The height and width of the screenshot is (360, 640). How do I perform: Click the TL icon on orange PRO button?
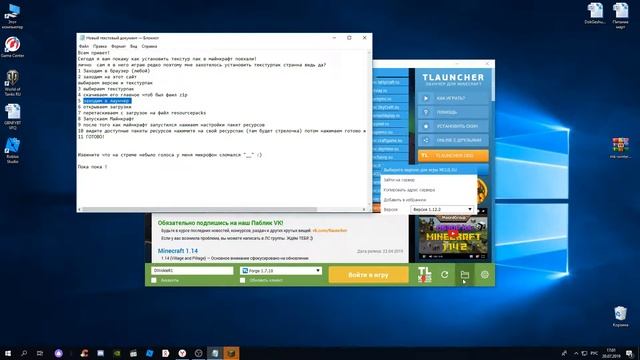tap(425, 156)
